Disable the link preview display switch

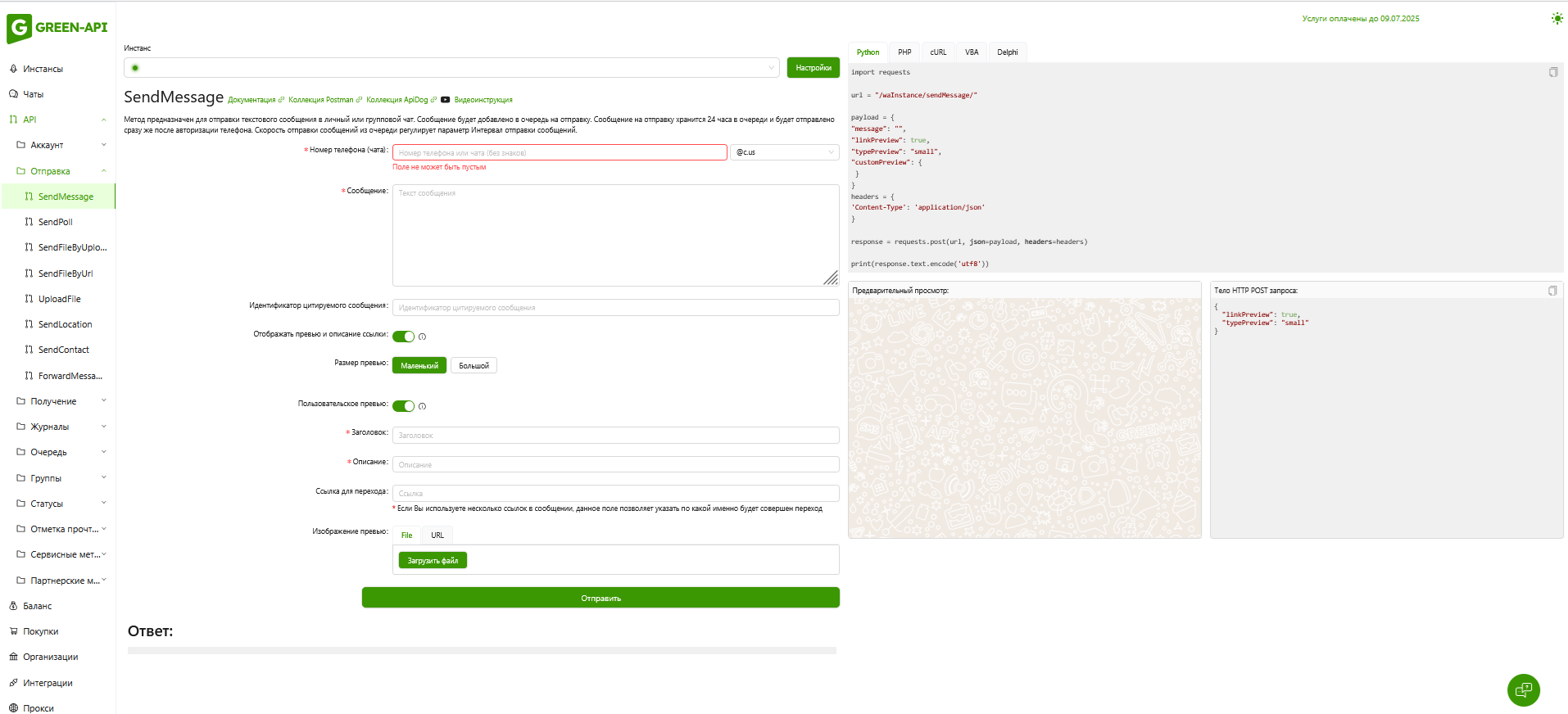tap(403, 337)
